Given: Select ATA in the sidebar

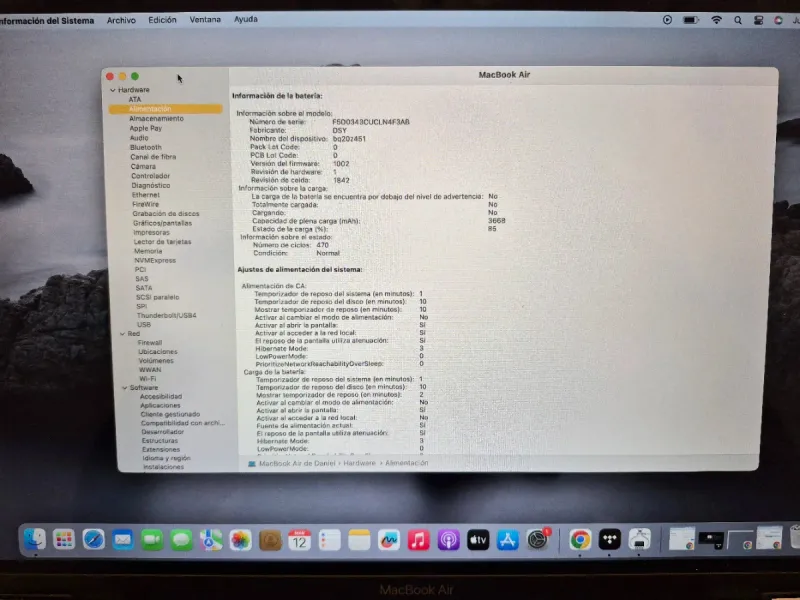Looking at the screenshot, I should click(x=135, y=99).
